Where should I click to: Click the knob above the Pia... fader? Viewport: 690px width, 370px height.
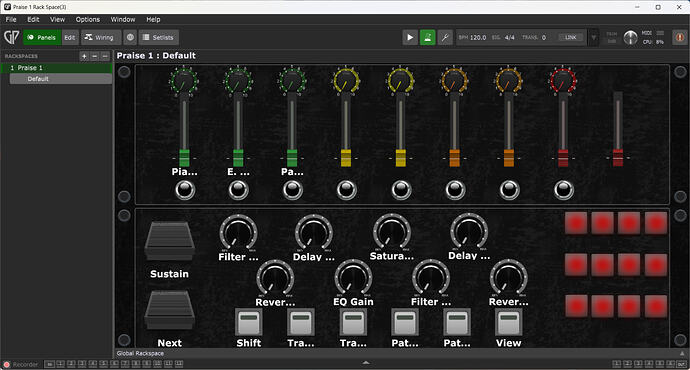(x=184, y=81)
